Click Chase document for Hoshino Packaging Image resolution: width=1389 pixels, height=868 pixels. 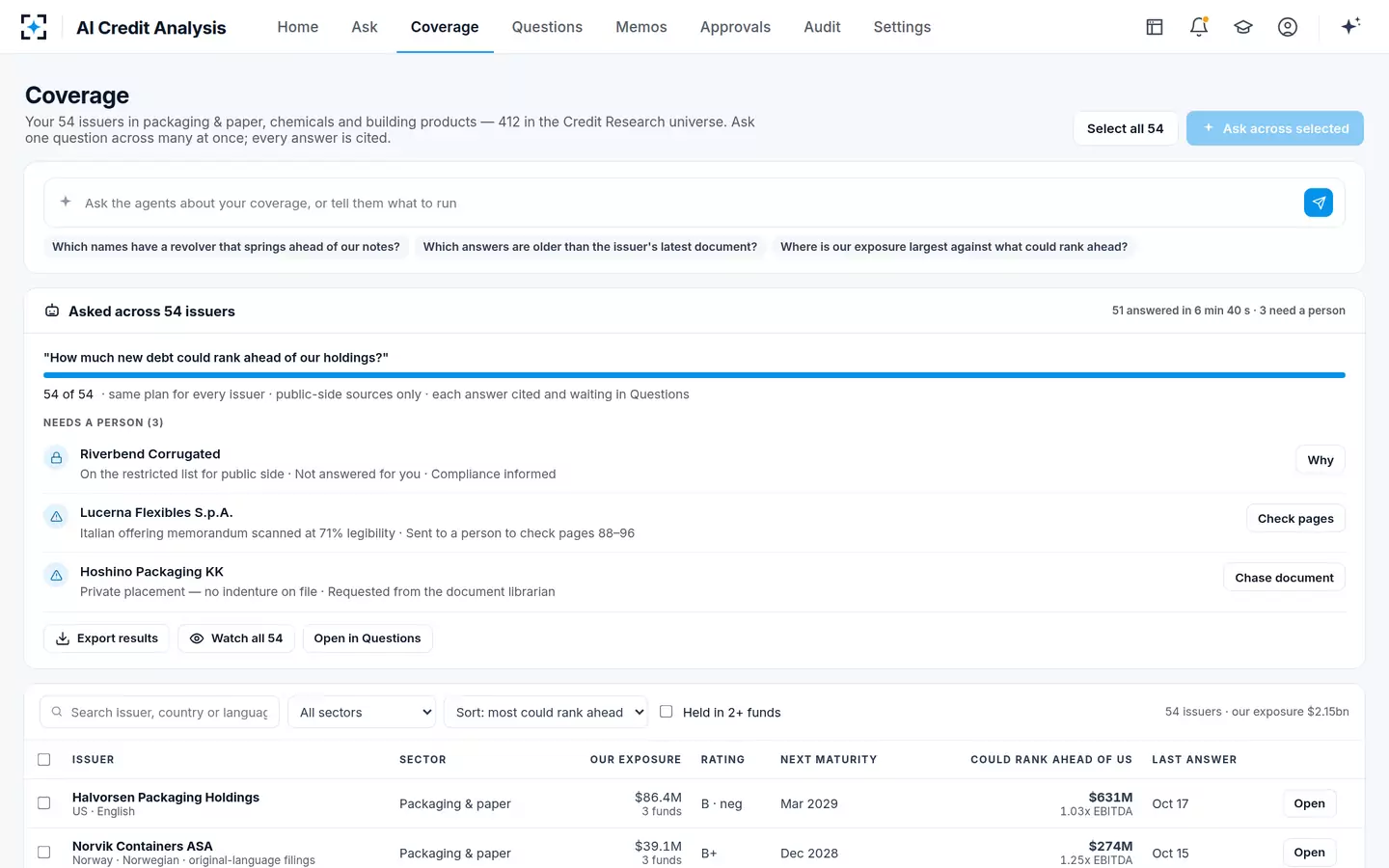tap(1284, 578)
